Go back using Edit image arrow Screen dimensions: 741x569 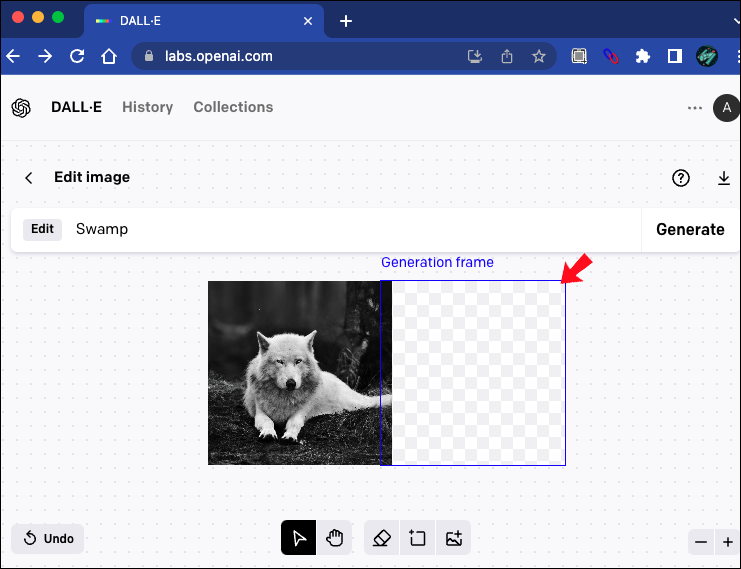tap(29, 178)
